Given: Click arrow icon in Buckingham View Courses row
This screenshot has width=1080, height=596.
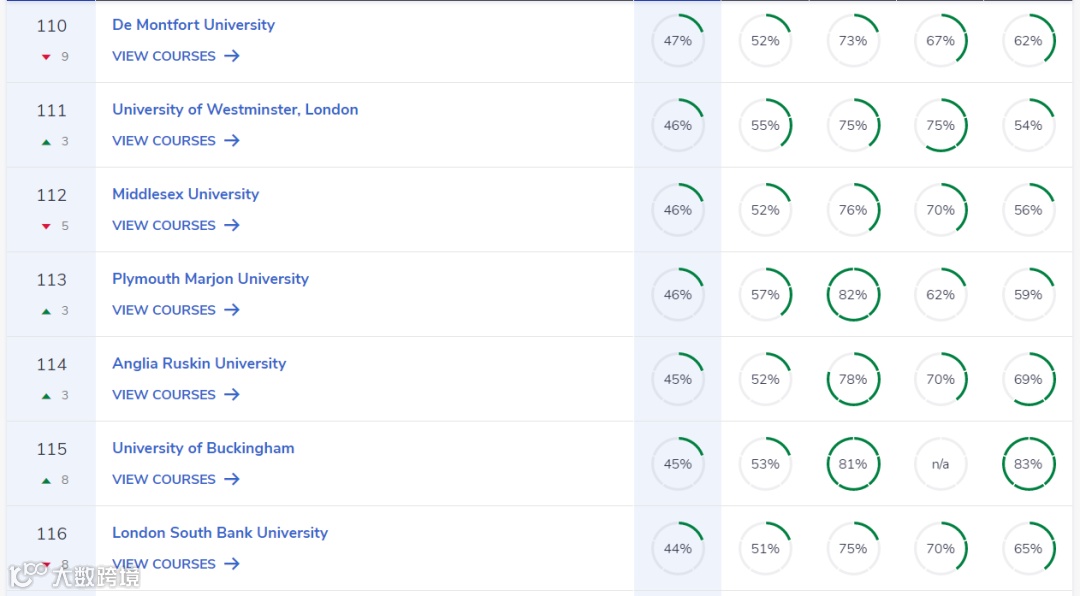Looking at the screenshot, I should click(x=232, y=479).
